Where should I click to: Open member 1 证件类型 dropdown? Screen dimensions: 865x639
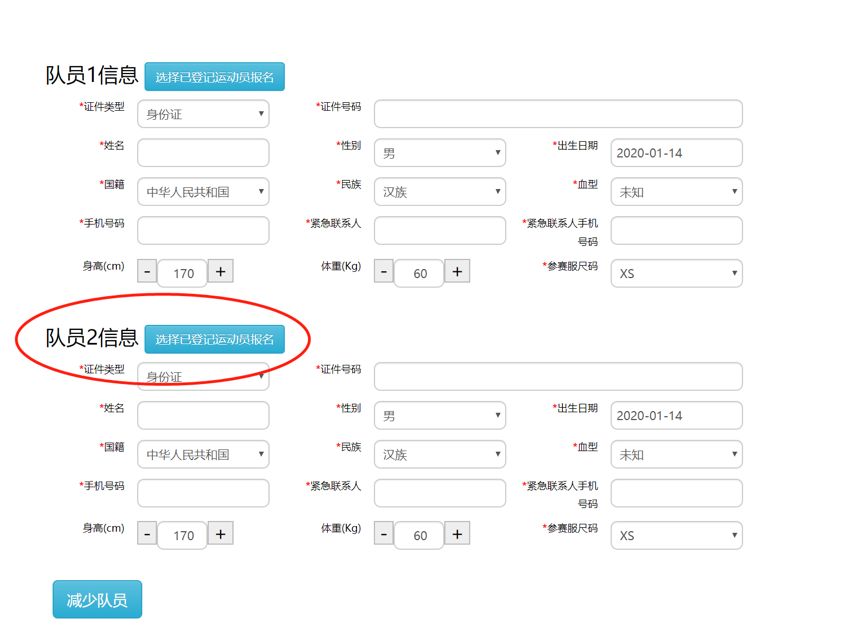pyautogui.click(x=203, y=114)
